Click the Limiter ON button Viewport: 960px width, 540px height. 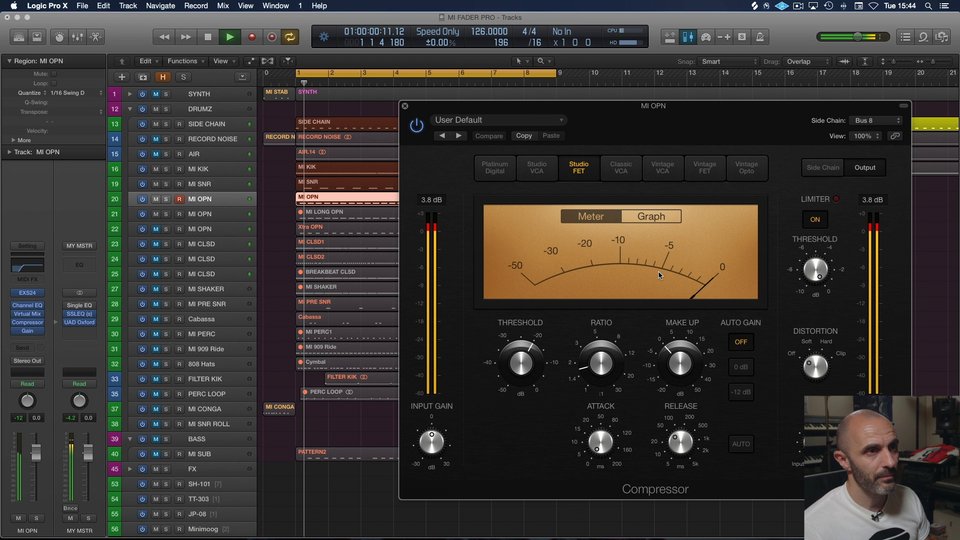[x=815, y=219]
